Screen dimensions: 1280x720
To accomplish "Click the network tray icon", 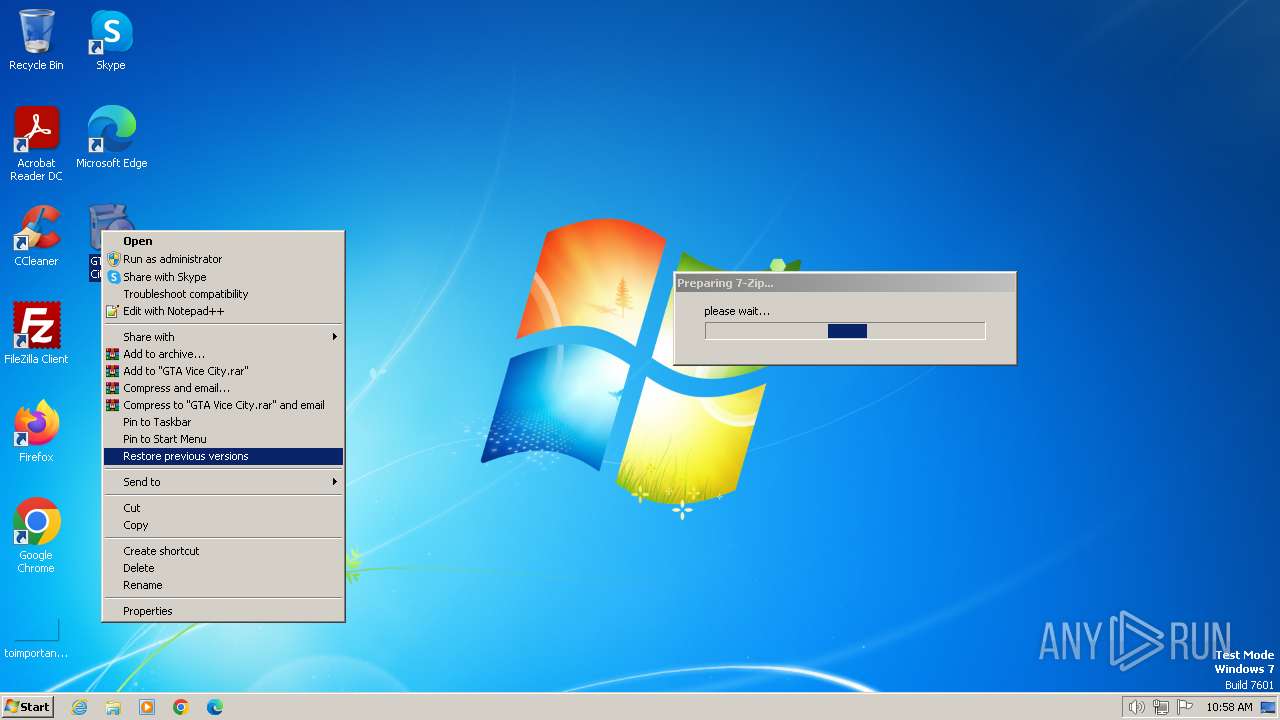I will click(1161, 707).
